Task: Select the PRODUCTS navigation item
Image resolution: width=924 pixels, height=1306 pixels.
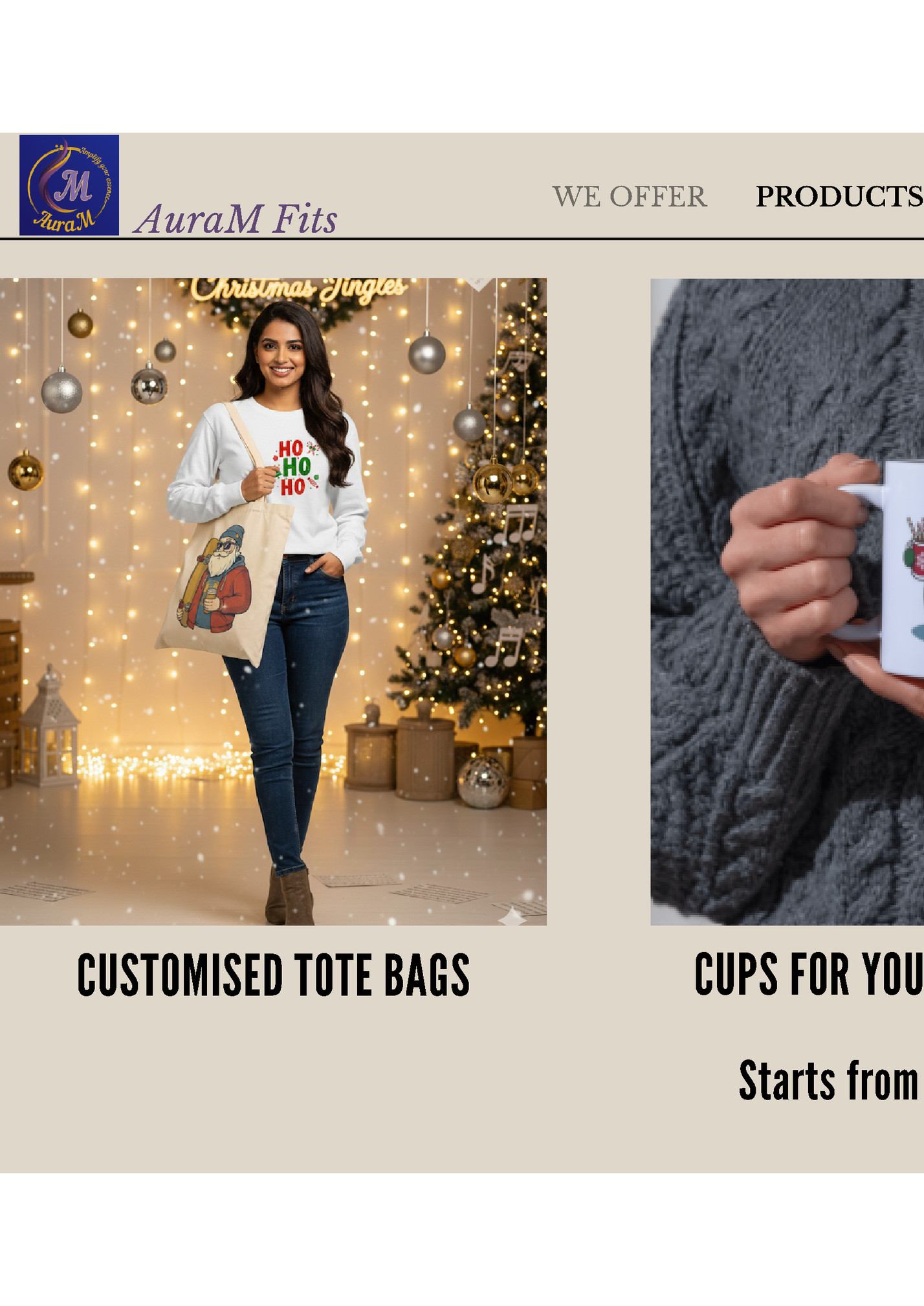Action: pos(839,197)
